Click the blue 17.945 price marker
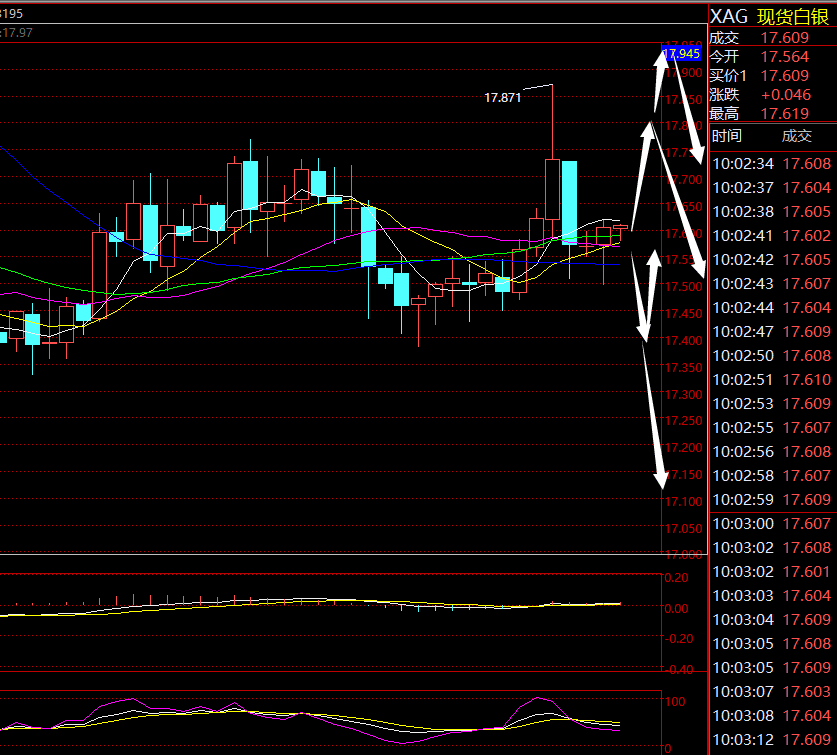This screenshot has height=755, width=837. click(x=681, y=53)
